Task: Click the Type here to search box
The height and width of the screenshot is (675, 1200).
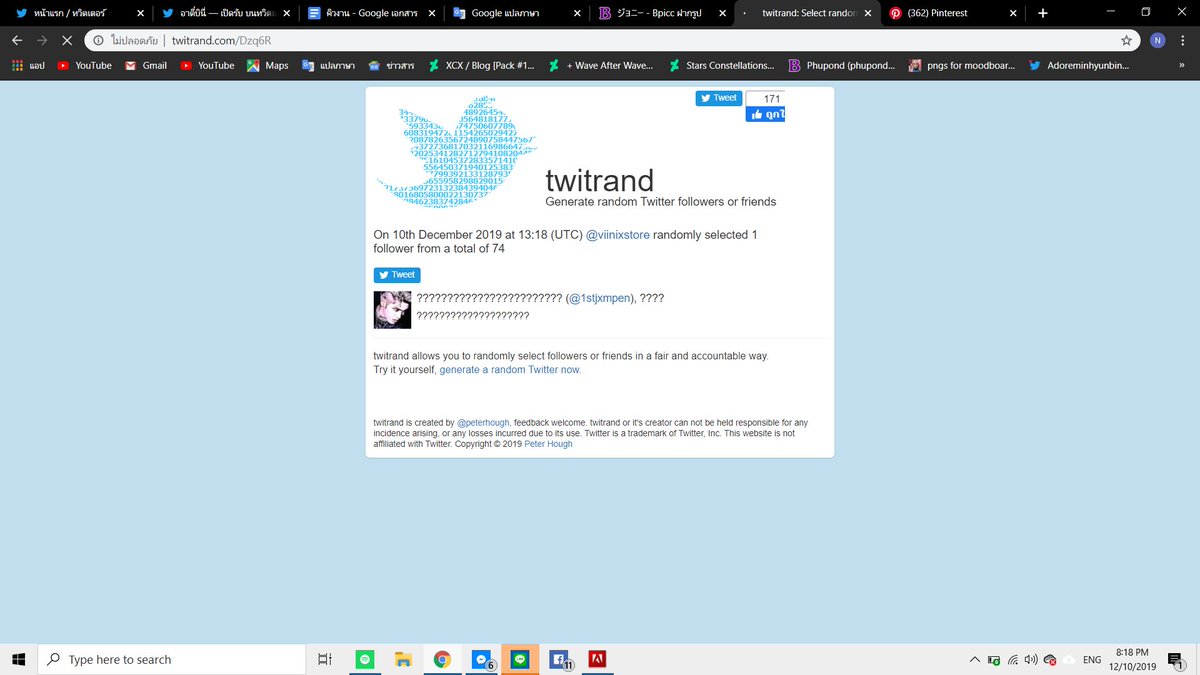Action: (171, 659)
